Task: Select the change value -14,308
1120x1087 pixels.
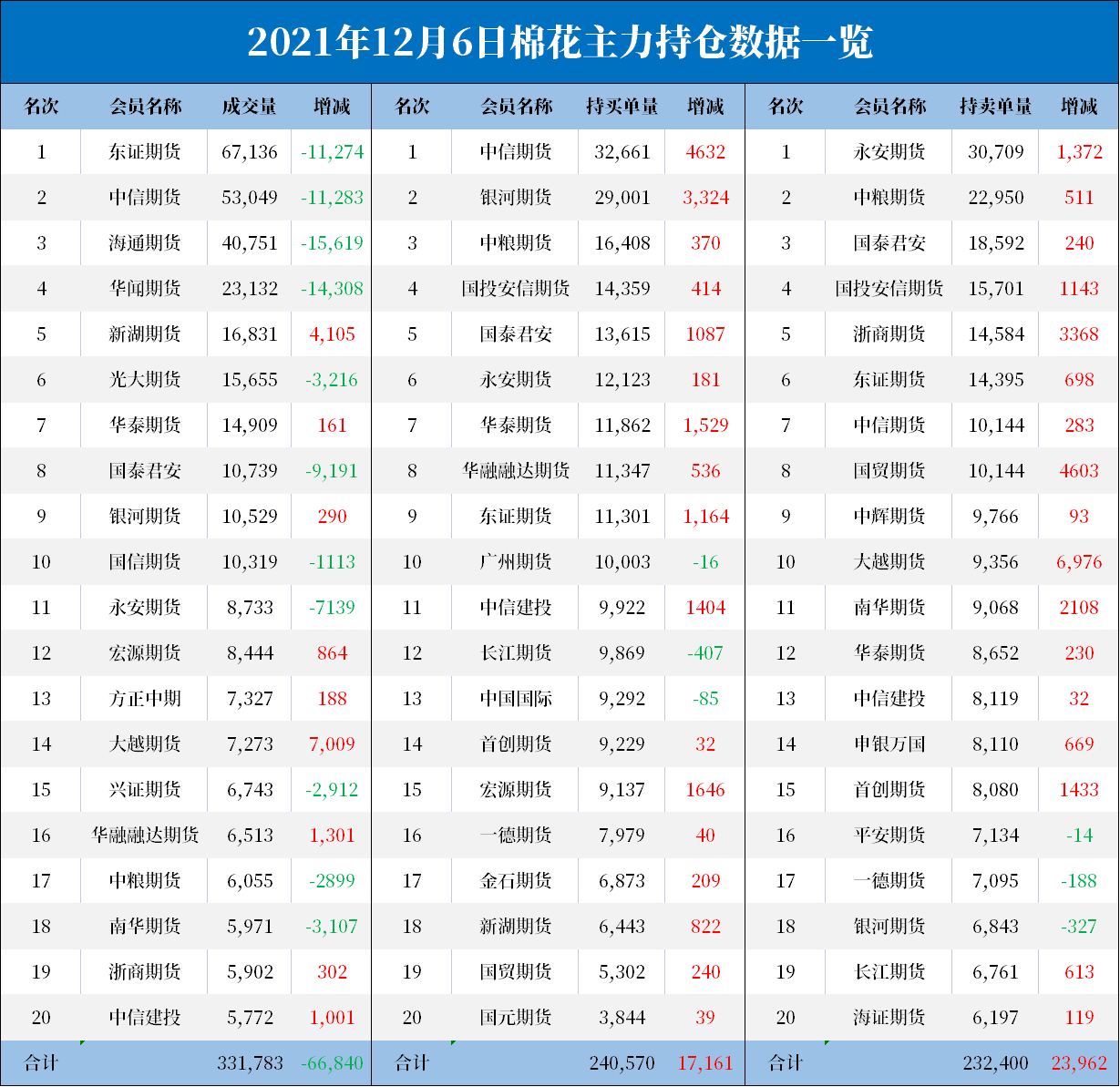Action: pos(333,289)
